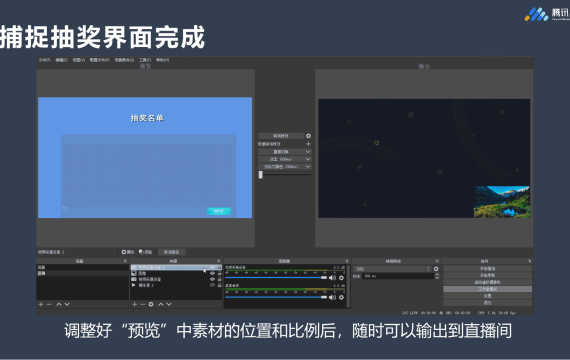570x360 pixels.
Task: Click gear icon beside the transition button
Action: tap(308, 136)
